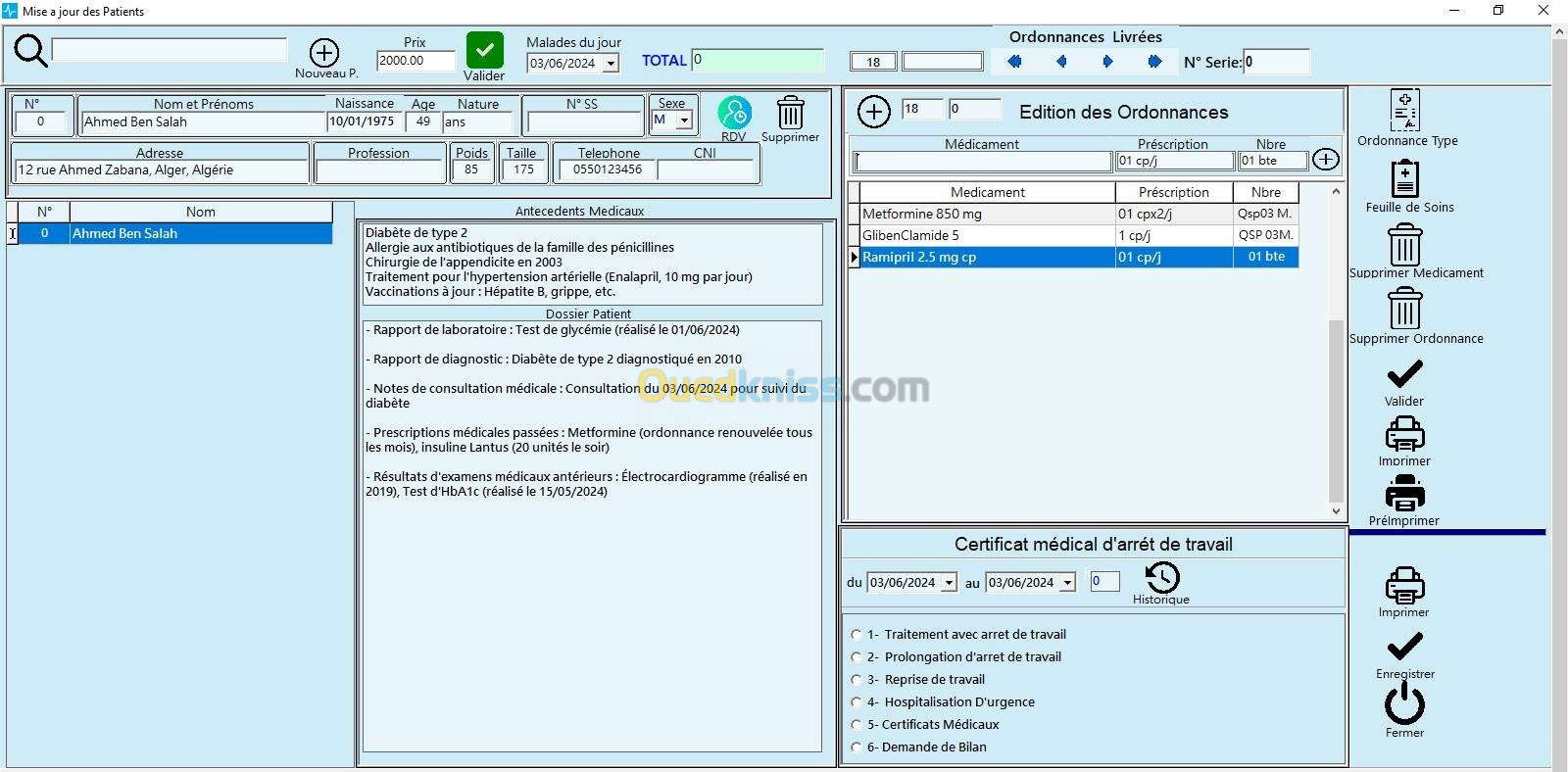Click the Adresse field
1568x772 pixels.
coord(161,170)
